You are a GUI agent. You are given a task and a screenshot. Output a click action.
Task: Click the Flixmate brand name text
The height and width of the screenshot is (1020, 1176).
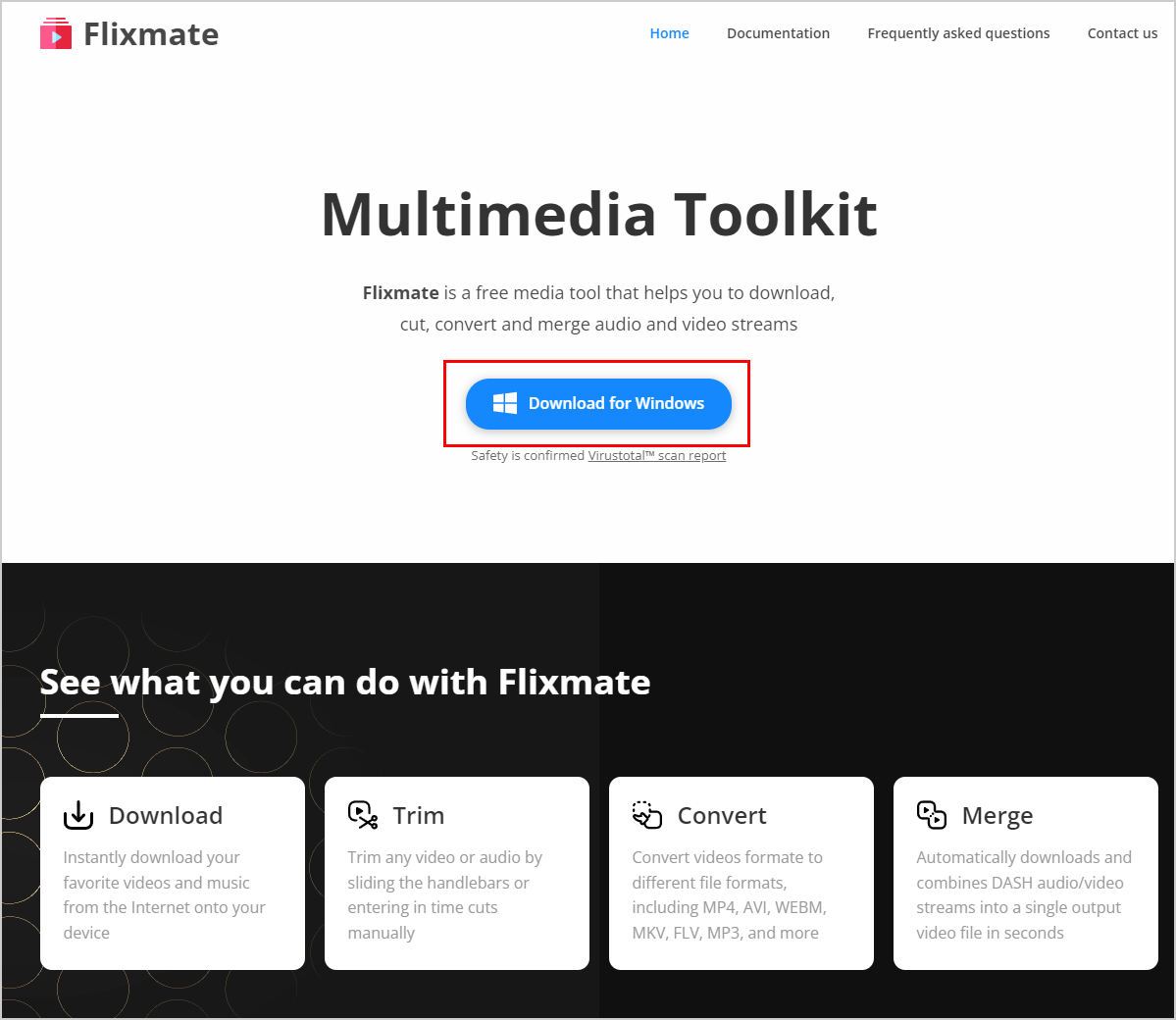pos(151,34)
